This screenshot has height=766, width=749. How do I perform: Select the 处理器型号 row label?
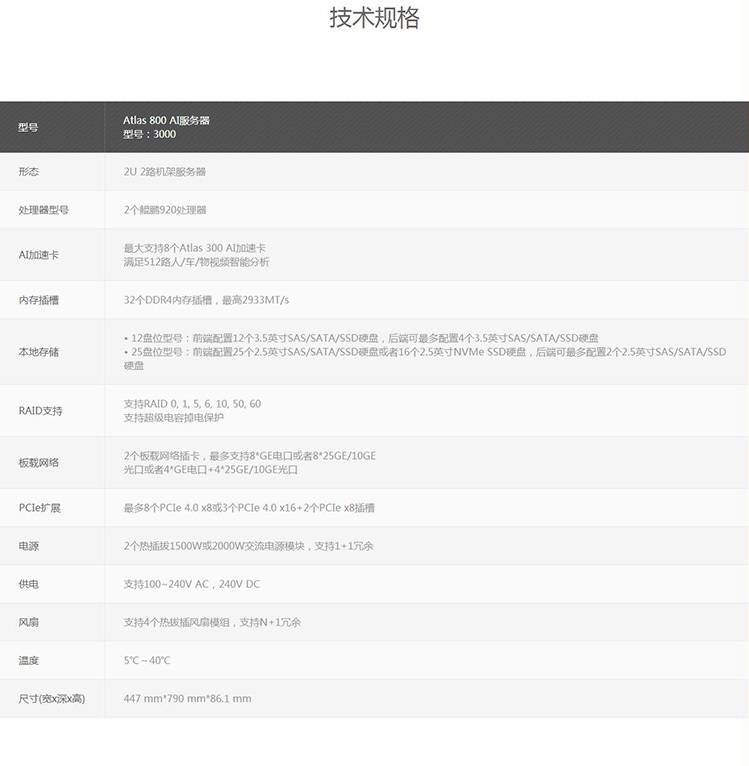click(43, 210)
